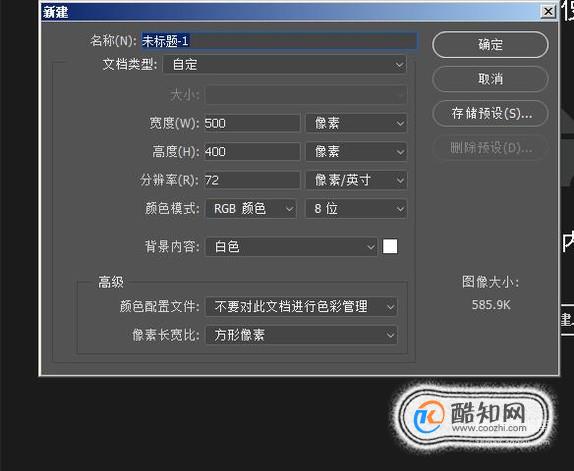Open the 颜色配置文件 color profile dropdown

[x=301, y=307]
